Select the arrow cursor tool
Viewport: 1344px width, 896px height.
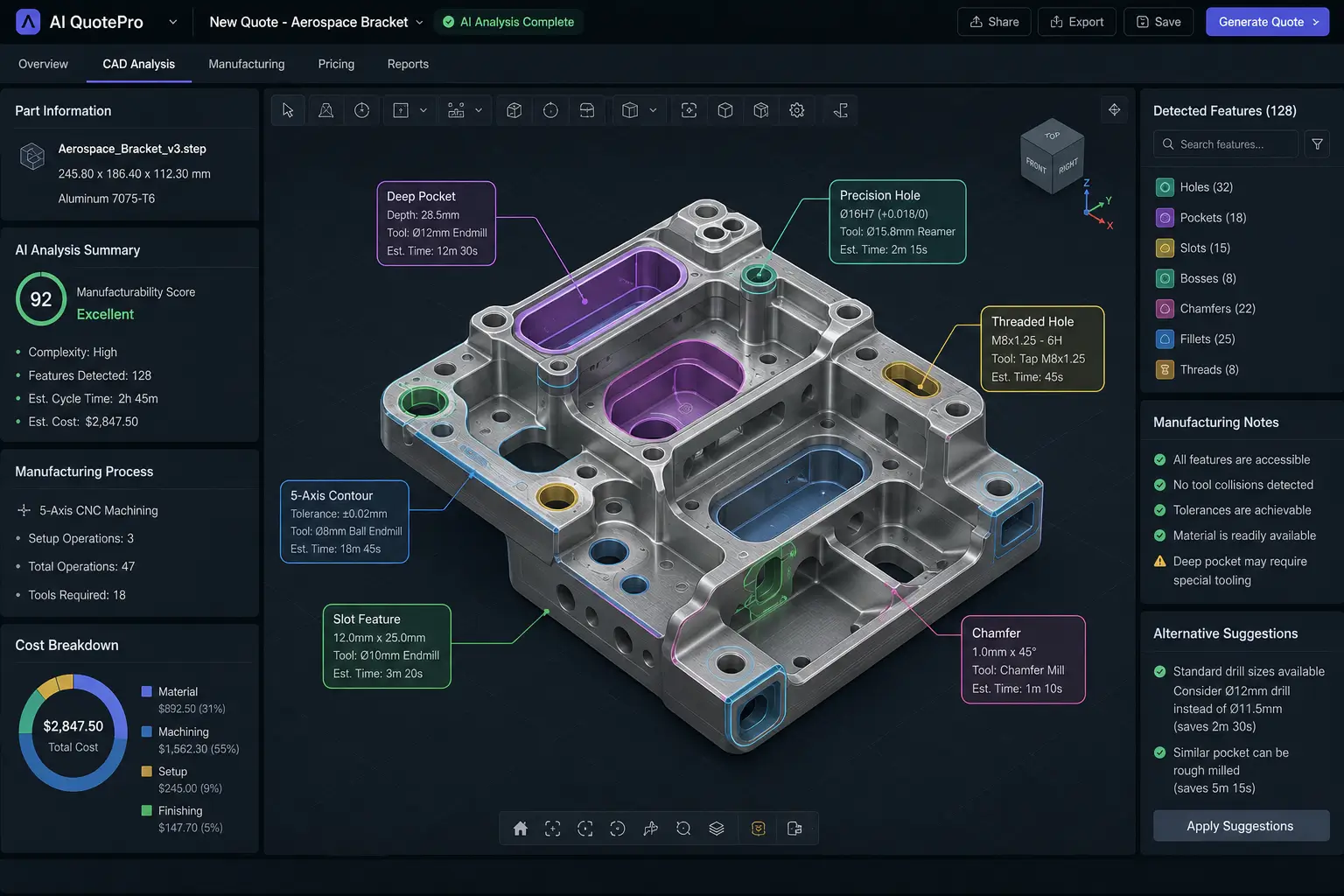288,110
